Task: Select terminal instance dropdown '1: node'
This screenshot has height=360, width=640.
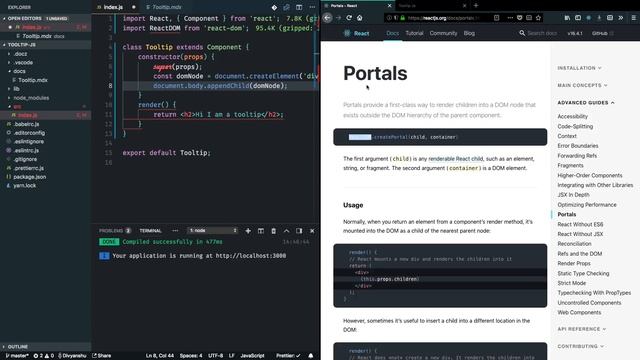Action: (x=213, y=231)
